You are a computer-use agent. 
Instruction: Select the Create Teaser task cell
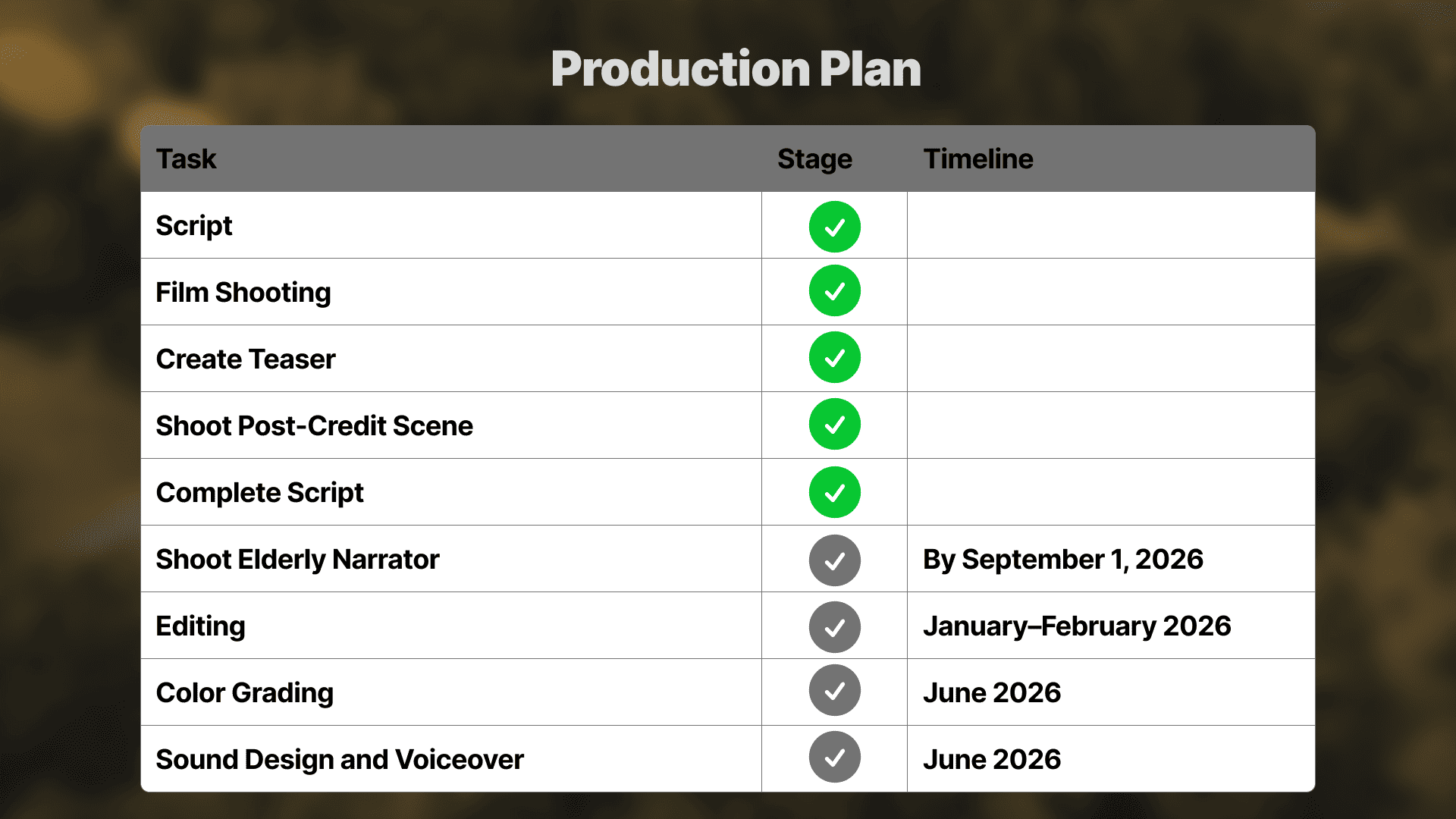coord(246,359)
